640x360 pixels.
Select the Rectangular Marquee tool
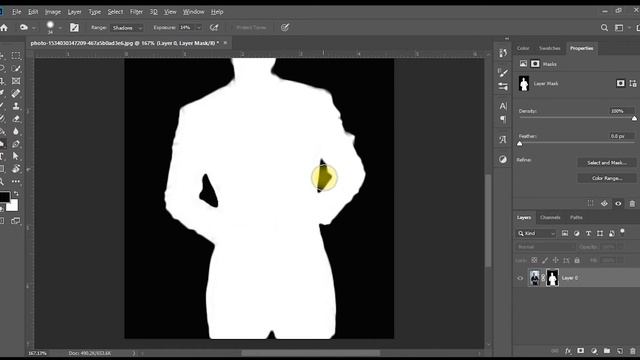click(16, 56)
